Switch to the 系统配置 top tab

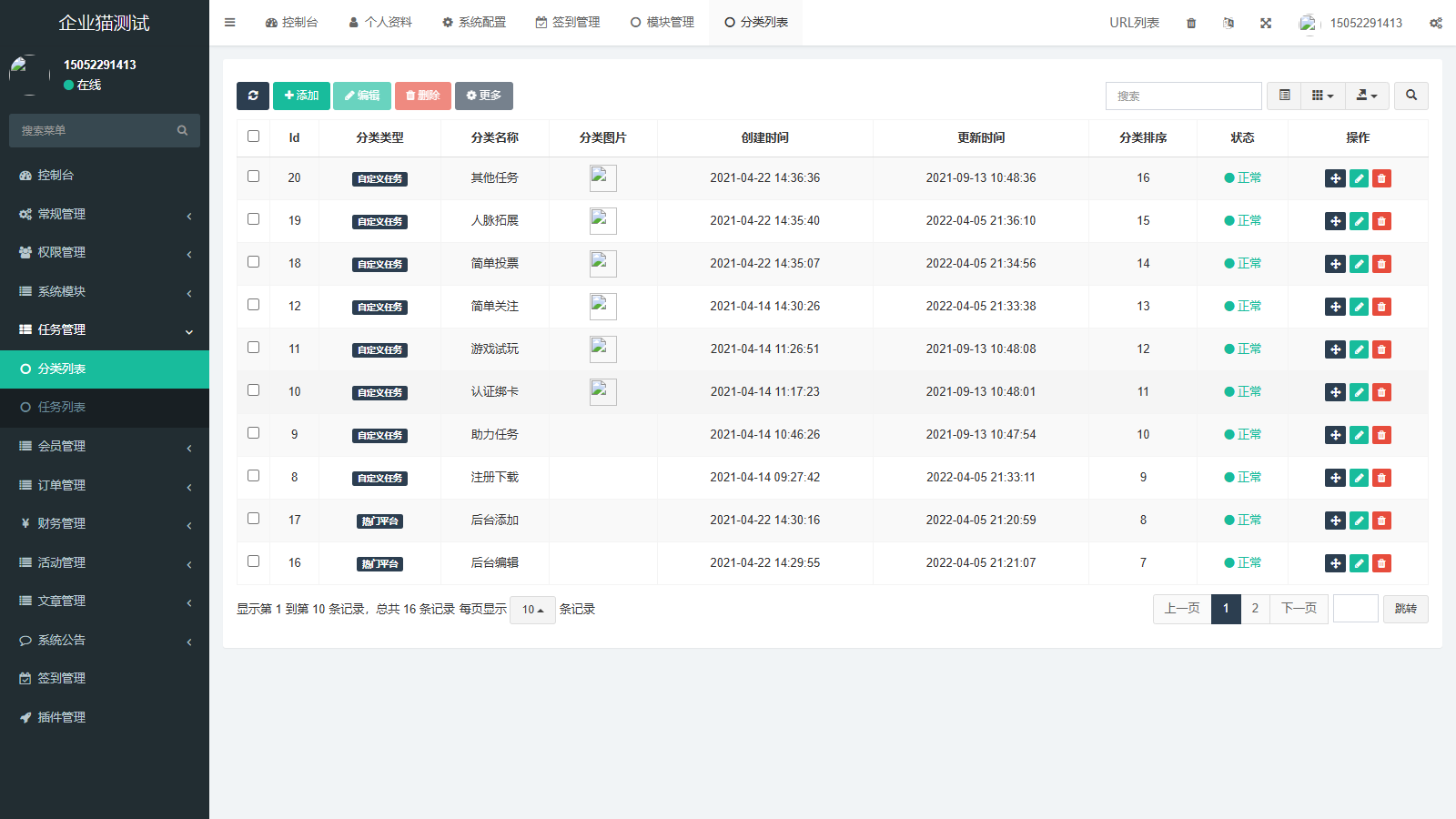(x=474, y=23)
